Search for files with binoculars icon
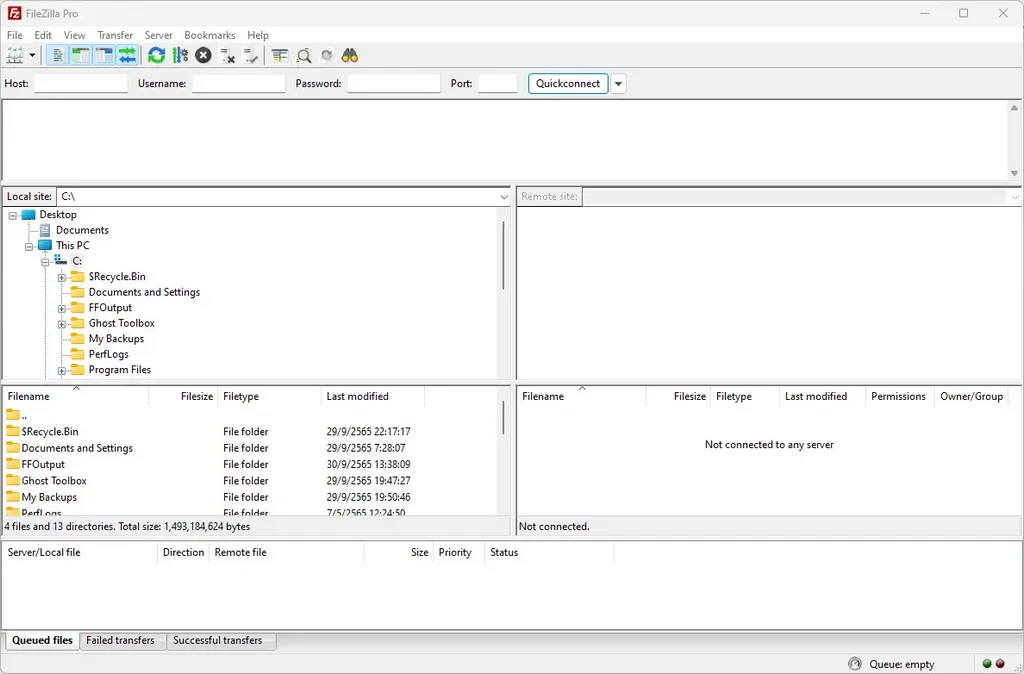This screenshot has width=1024, height=674. tap(350, 56)
